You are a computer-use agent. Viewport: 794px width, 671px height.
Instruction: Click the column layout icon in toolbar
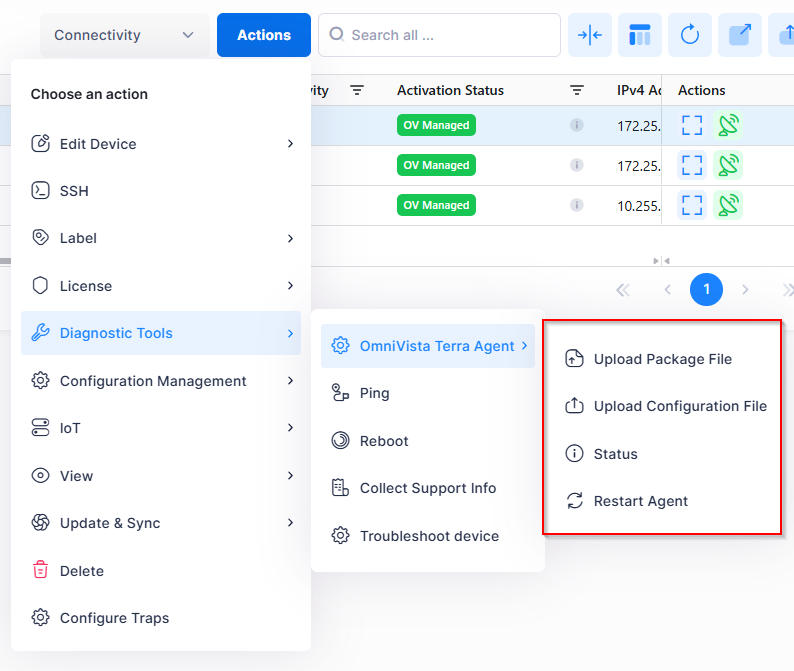click(x=639, y=35)
